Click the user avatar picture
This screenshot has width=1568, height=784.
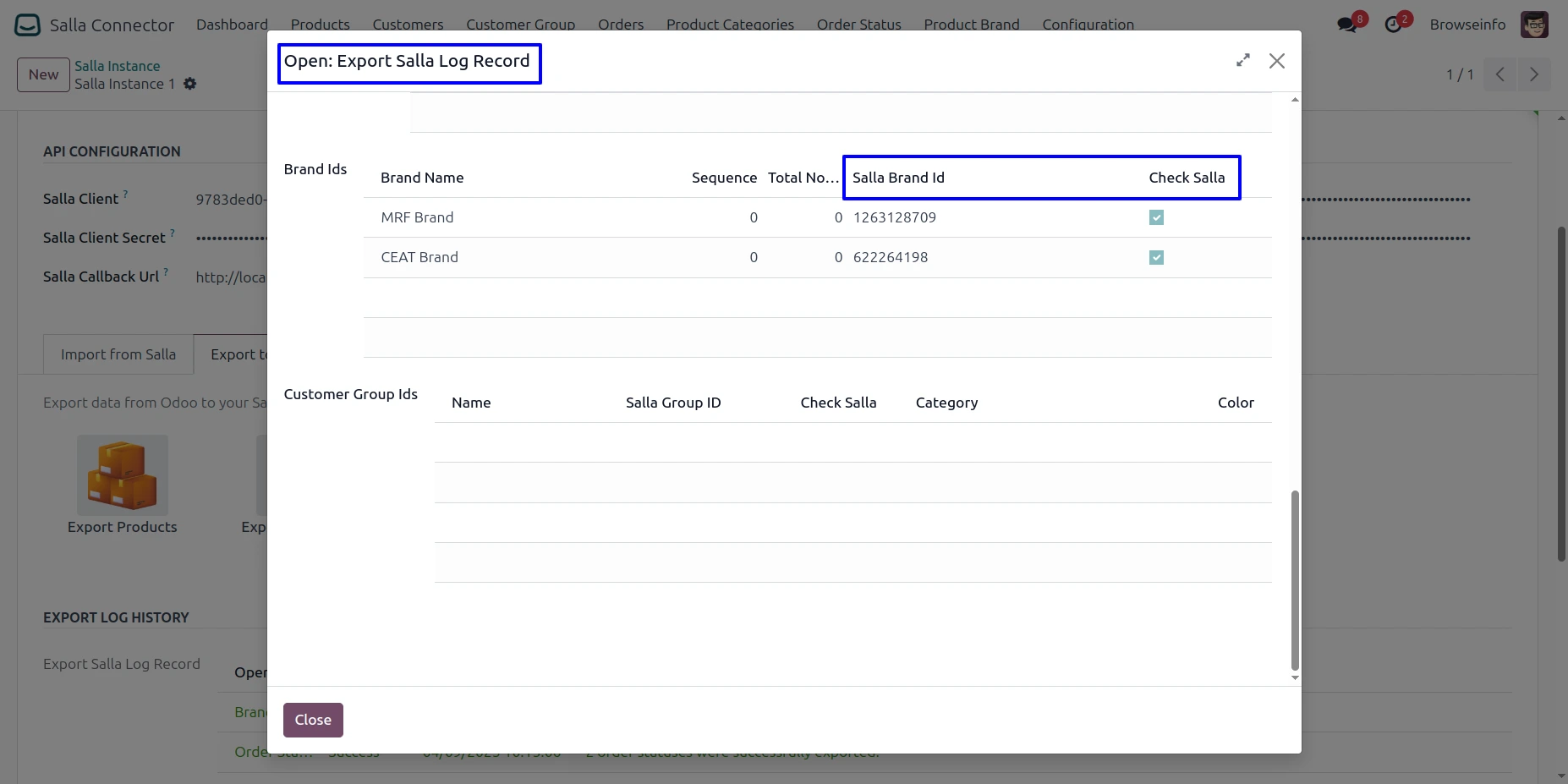click(1534, 25)
